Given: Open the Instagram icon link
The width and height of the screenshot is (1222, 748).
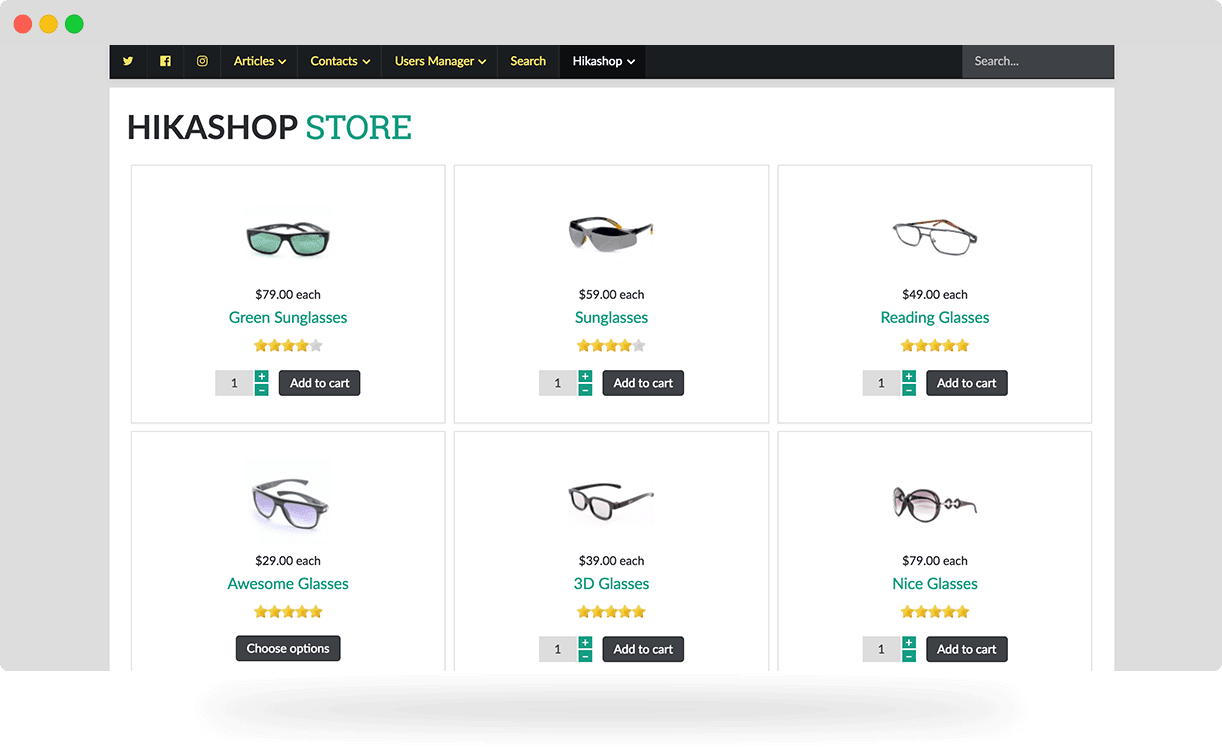Looking at the screenshot, I should point(202,61).
